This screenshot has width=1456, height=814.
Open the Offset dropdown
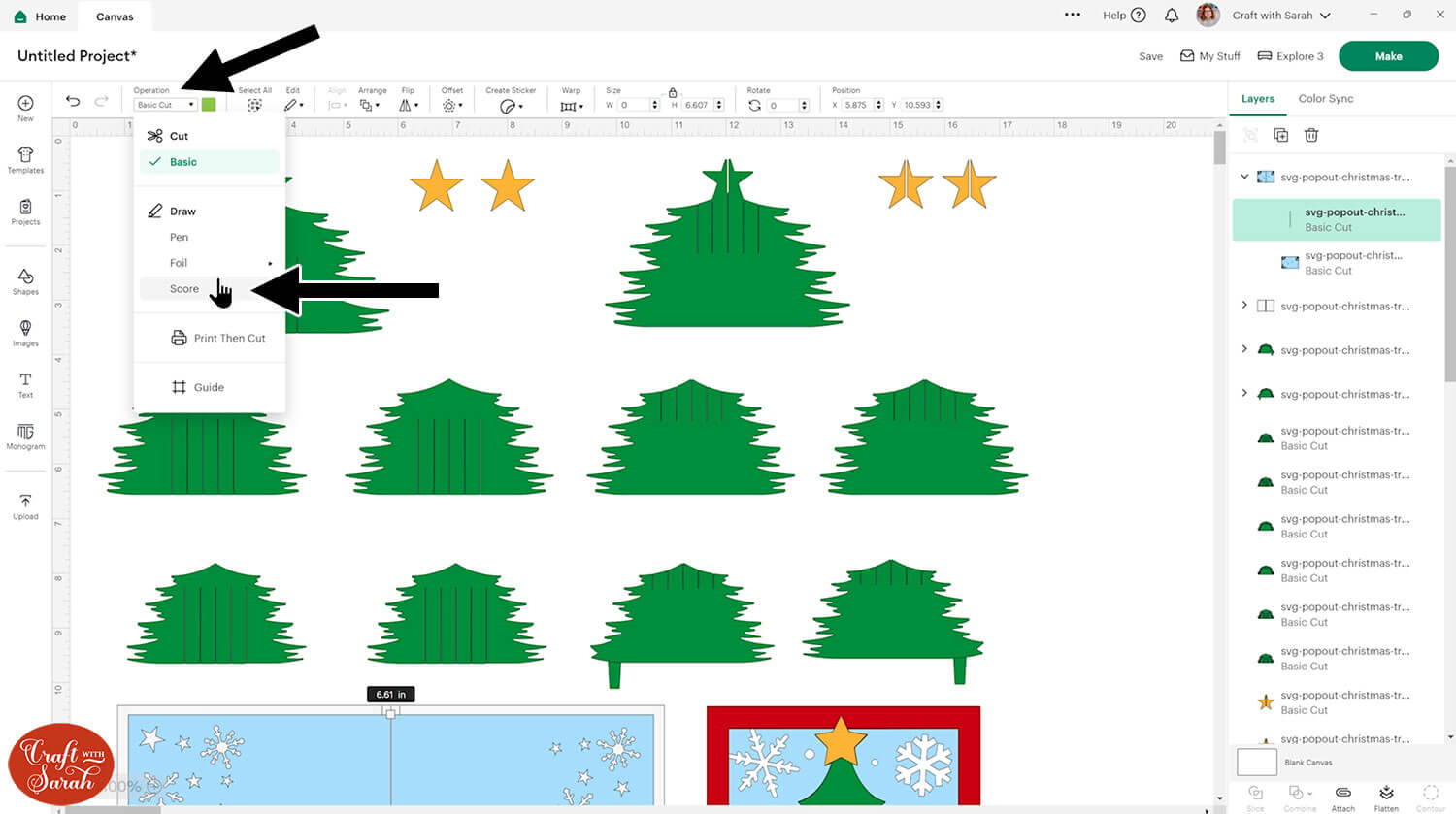[x=451, y=105]
